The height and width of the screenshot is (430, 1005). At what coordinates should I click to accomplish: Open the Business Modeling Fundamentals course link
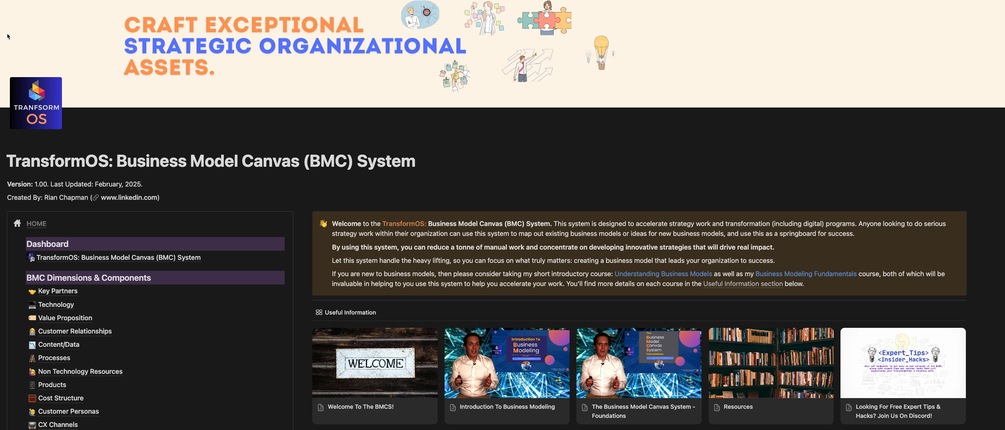806,274
